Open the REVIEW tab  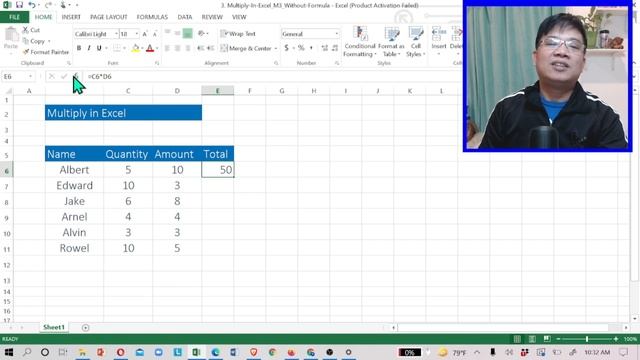[212, 17]
